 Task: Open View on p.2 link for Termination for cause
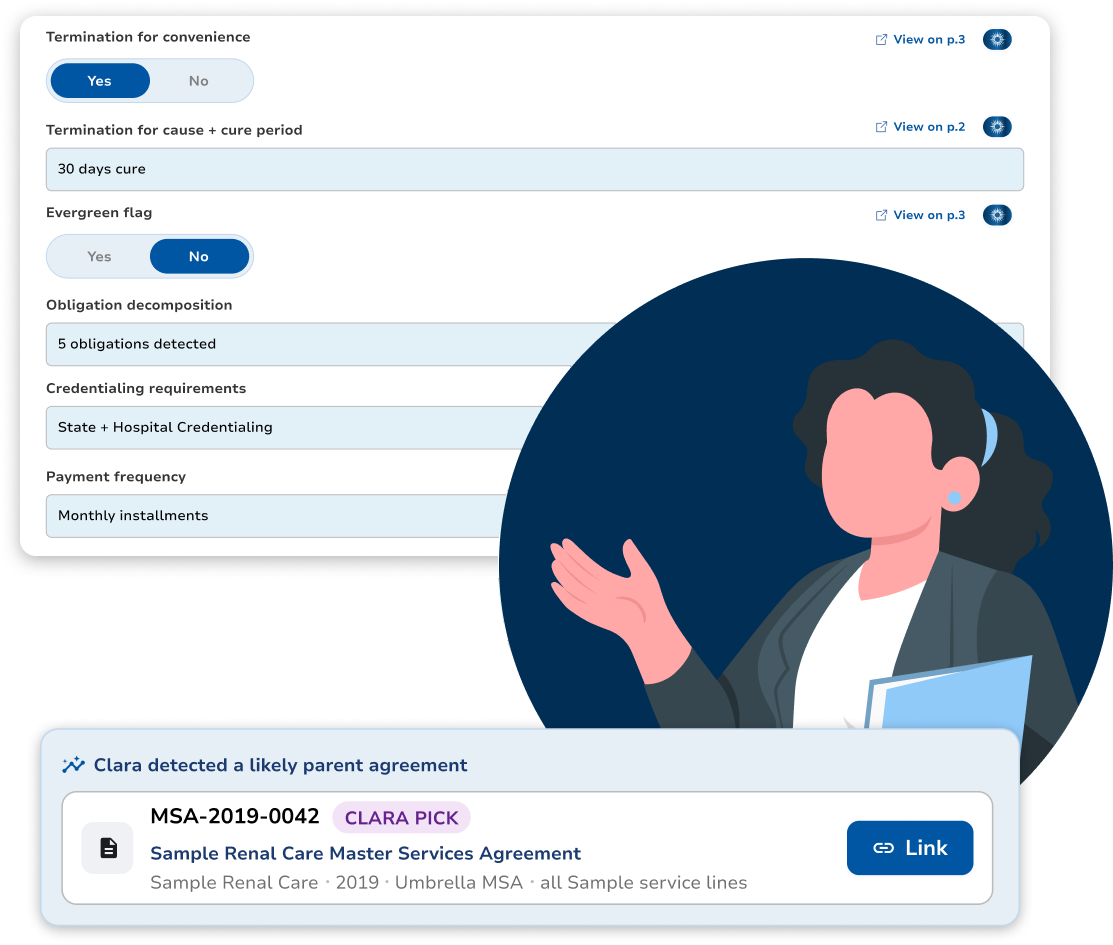click(x=920, y=127)
